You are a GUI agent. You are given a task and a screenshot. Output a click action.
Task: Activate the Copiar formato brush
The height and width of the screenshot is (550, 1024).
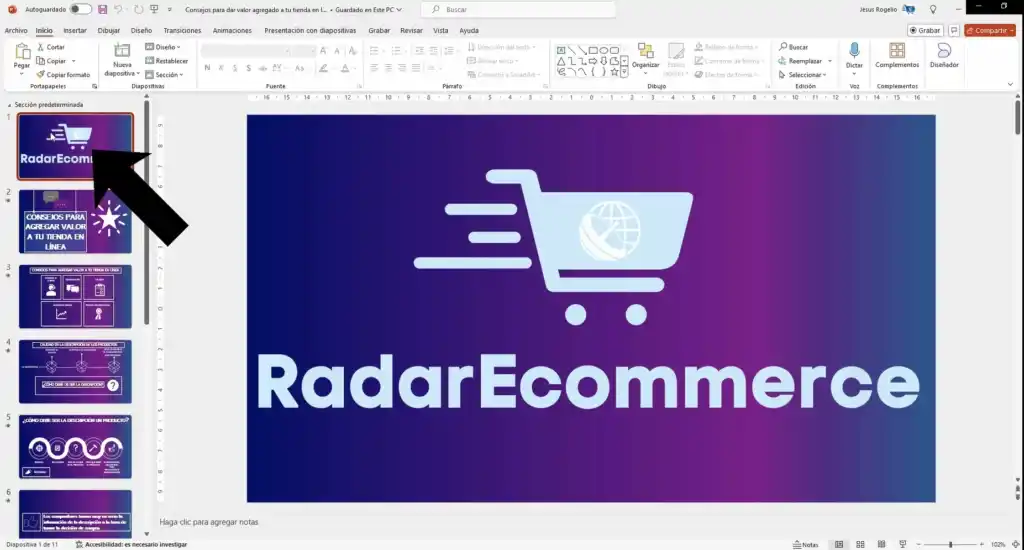coord(63,74)
